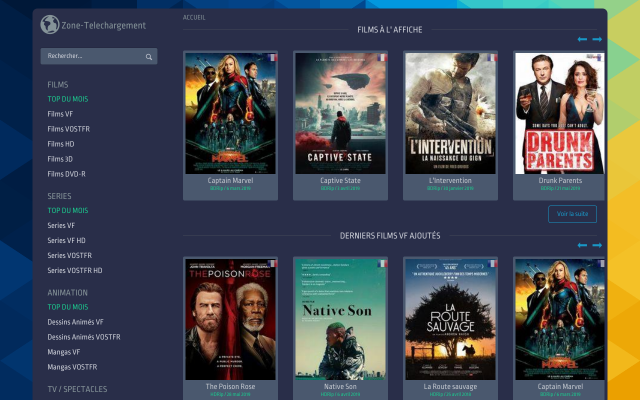
Task: Open Series VOSTFR HD category
Action: 75,270
